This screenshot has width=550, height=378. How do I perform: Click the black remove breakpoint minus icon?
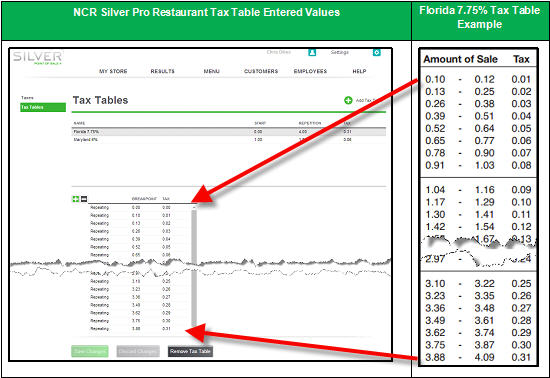pyautogui.click(x=84, y=199)
